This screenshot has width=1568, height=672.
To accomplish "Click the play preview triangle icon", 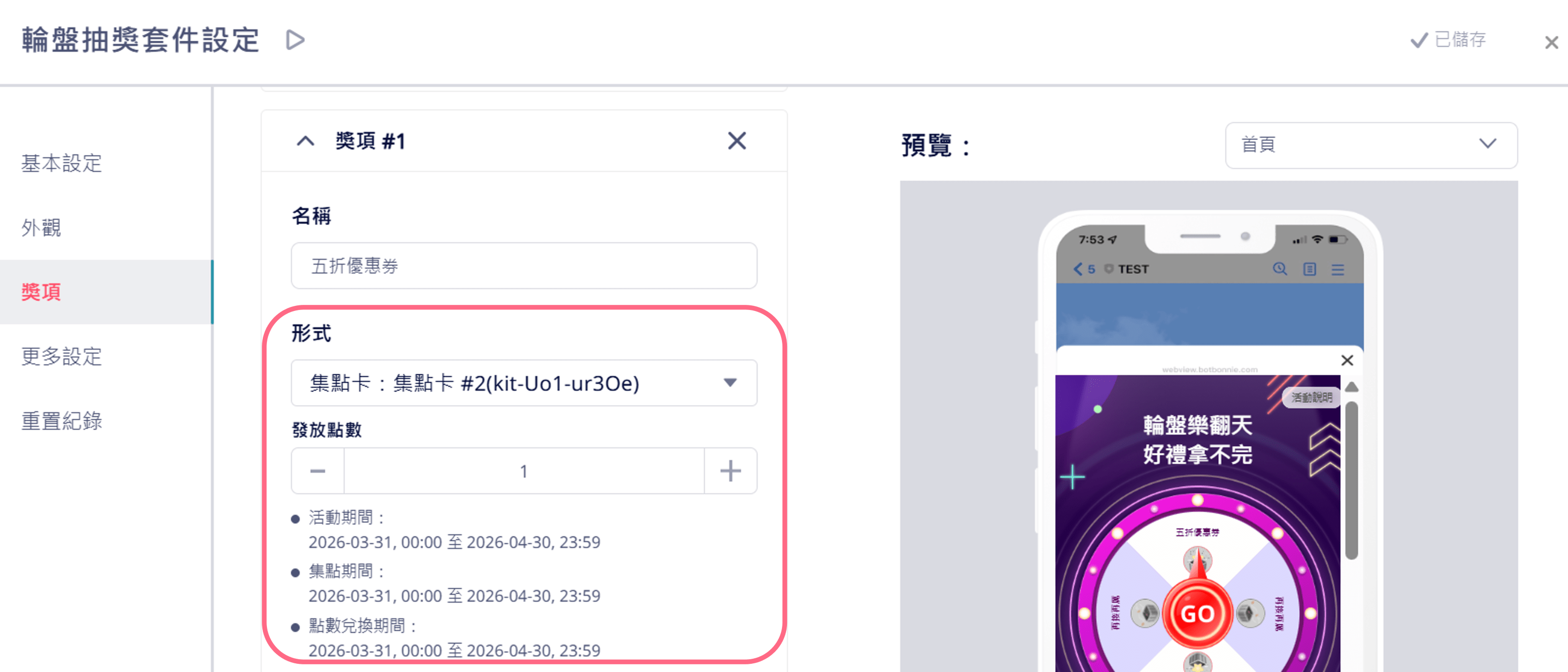I will pos(295,40).
